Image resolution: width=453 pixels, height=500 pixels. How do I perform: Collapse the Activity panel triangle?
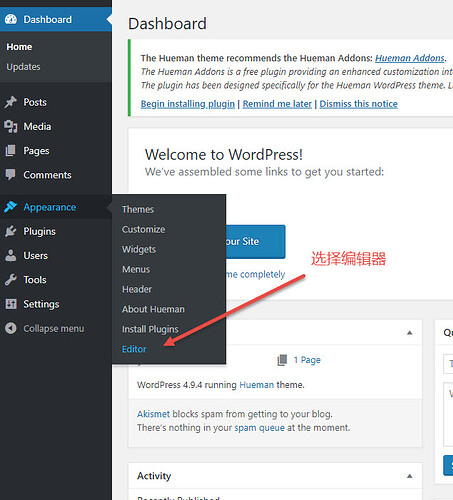[410, 476]
